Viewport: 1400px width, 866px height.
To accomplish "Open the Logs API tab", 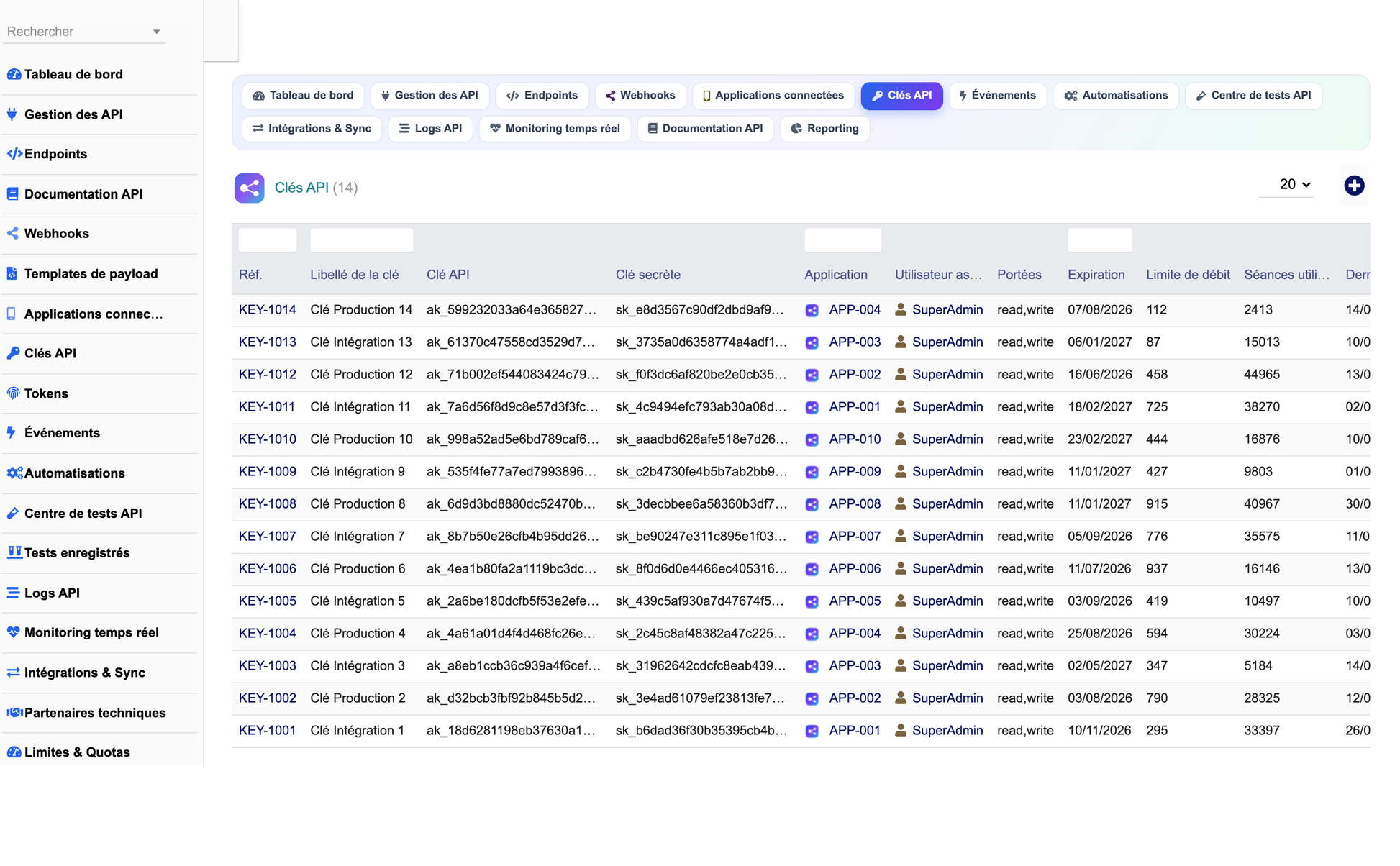I will 430,129.
